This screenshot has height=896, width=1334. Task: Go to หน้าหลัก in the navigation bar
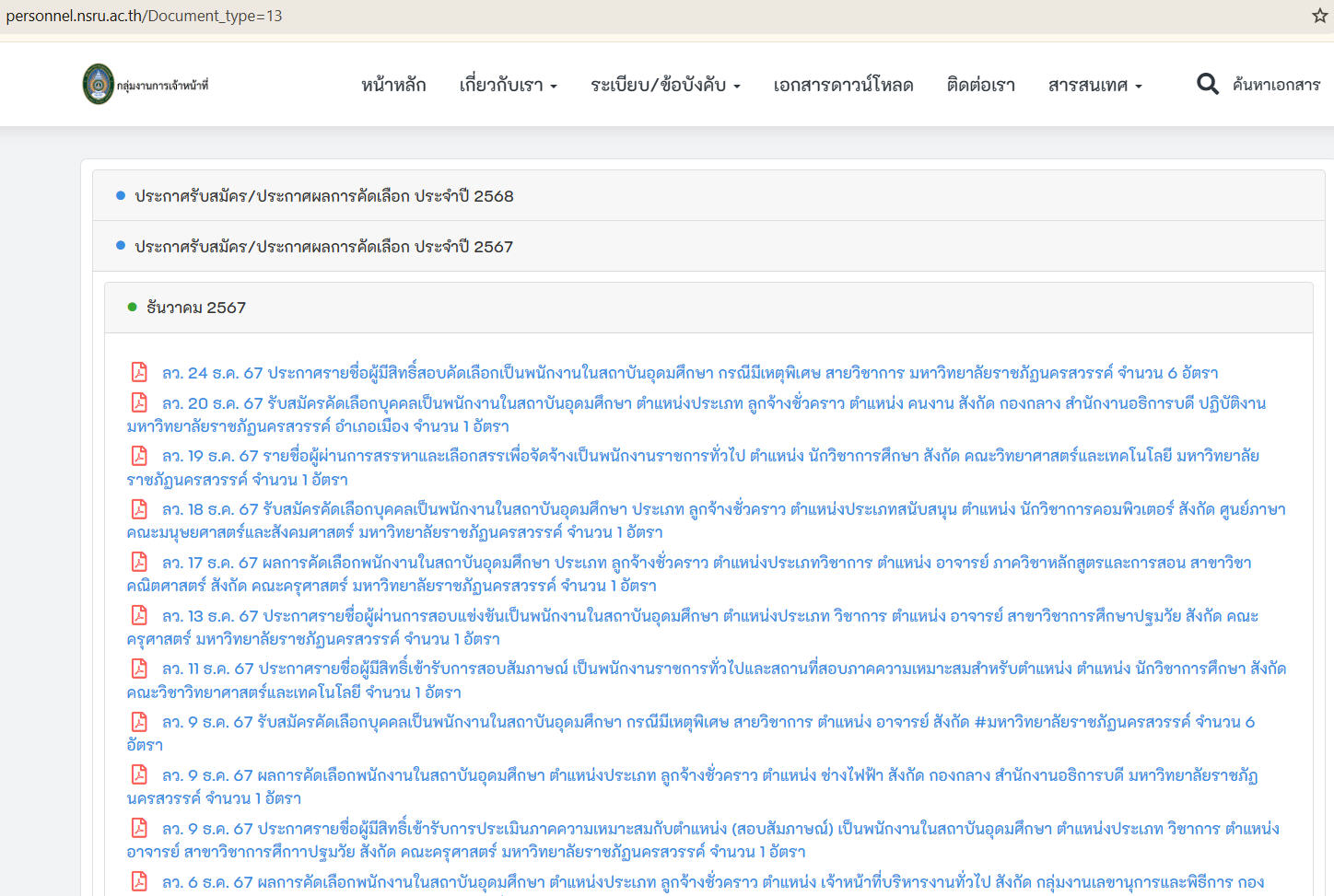coord(393,85)
